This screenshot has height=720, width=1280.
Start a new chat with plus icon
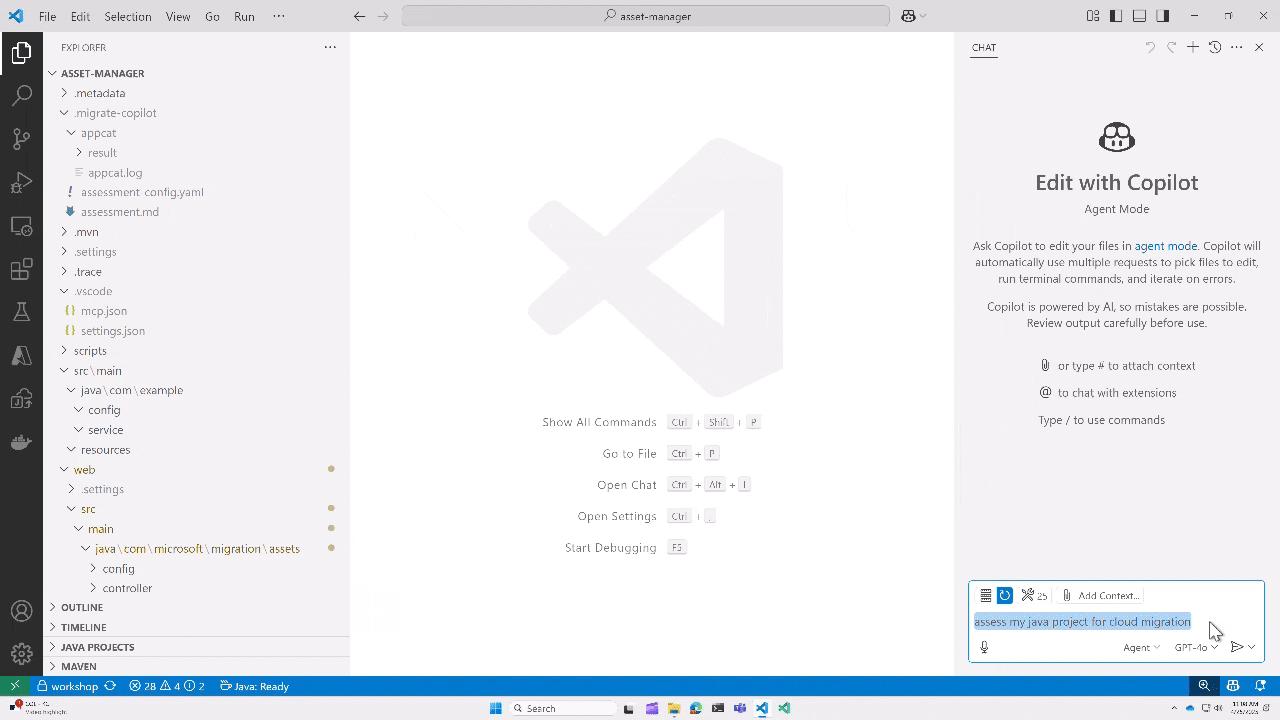[x=1193, y=47]
